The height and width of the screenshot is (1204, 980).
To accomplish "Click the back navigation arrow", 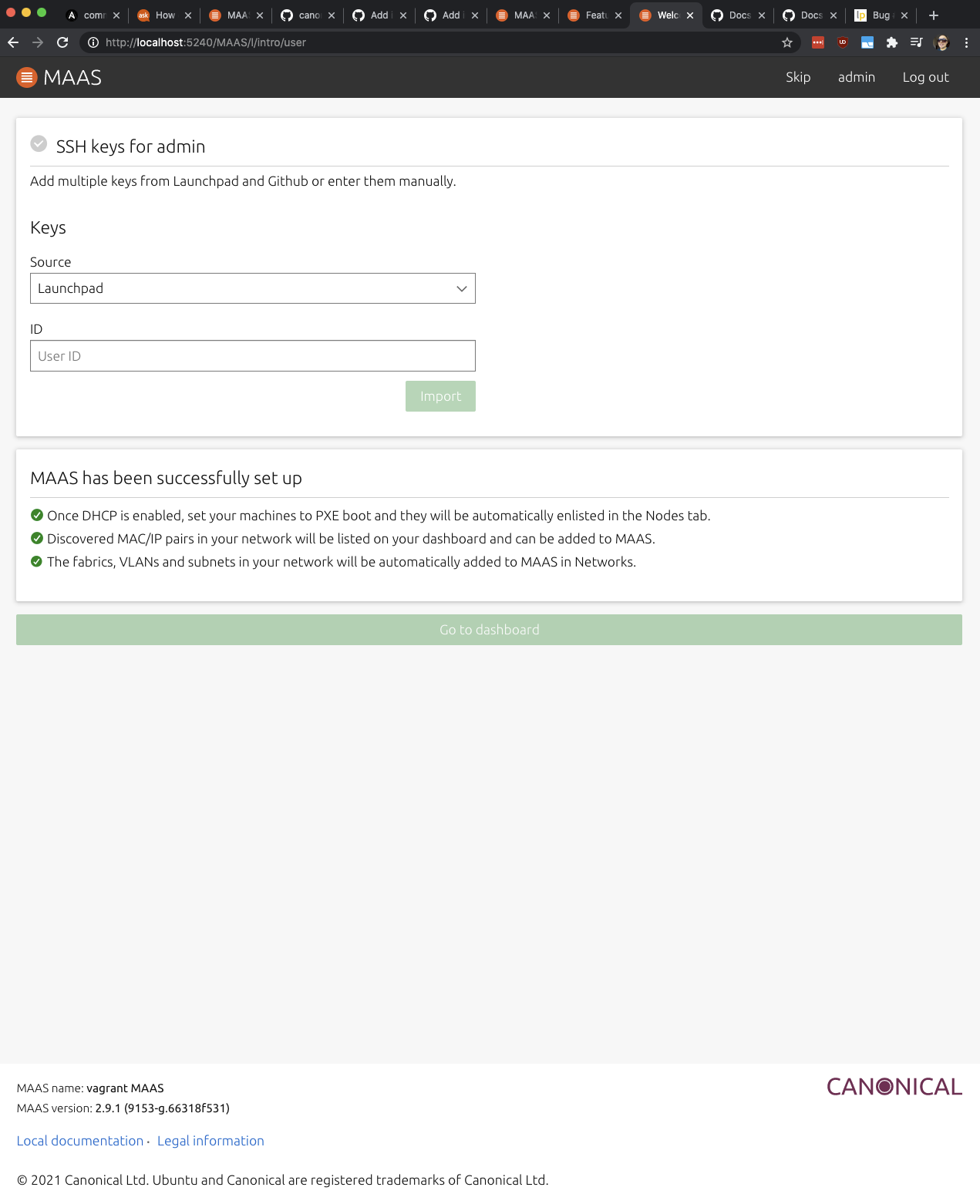I will [13, 42].
